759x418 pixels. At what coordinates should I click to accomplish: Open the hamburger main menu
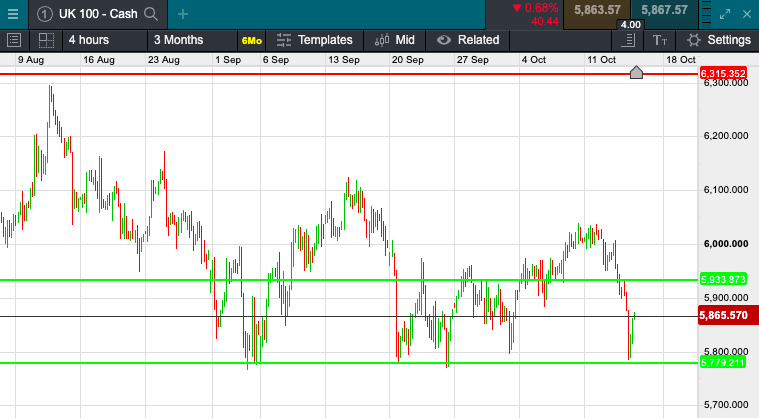[13, 14]
